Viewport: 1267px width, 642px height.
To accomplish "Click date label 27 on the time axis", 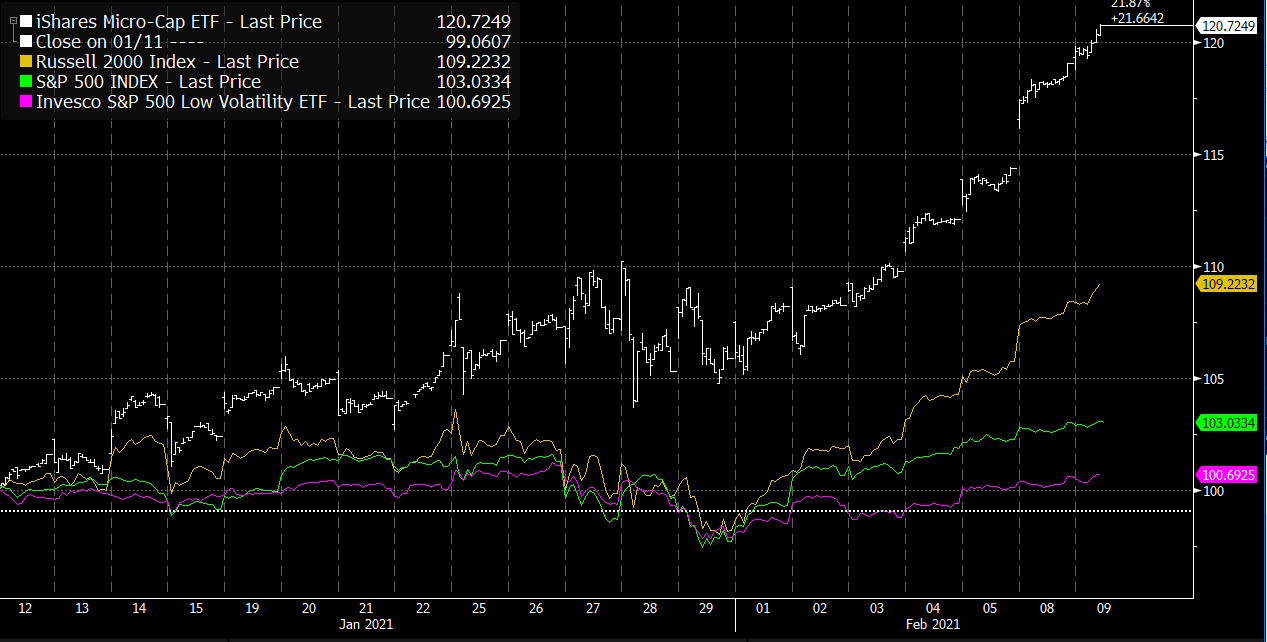I will point(592,607).
